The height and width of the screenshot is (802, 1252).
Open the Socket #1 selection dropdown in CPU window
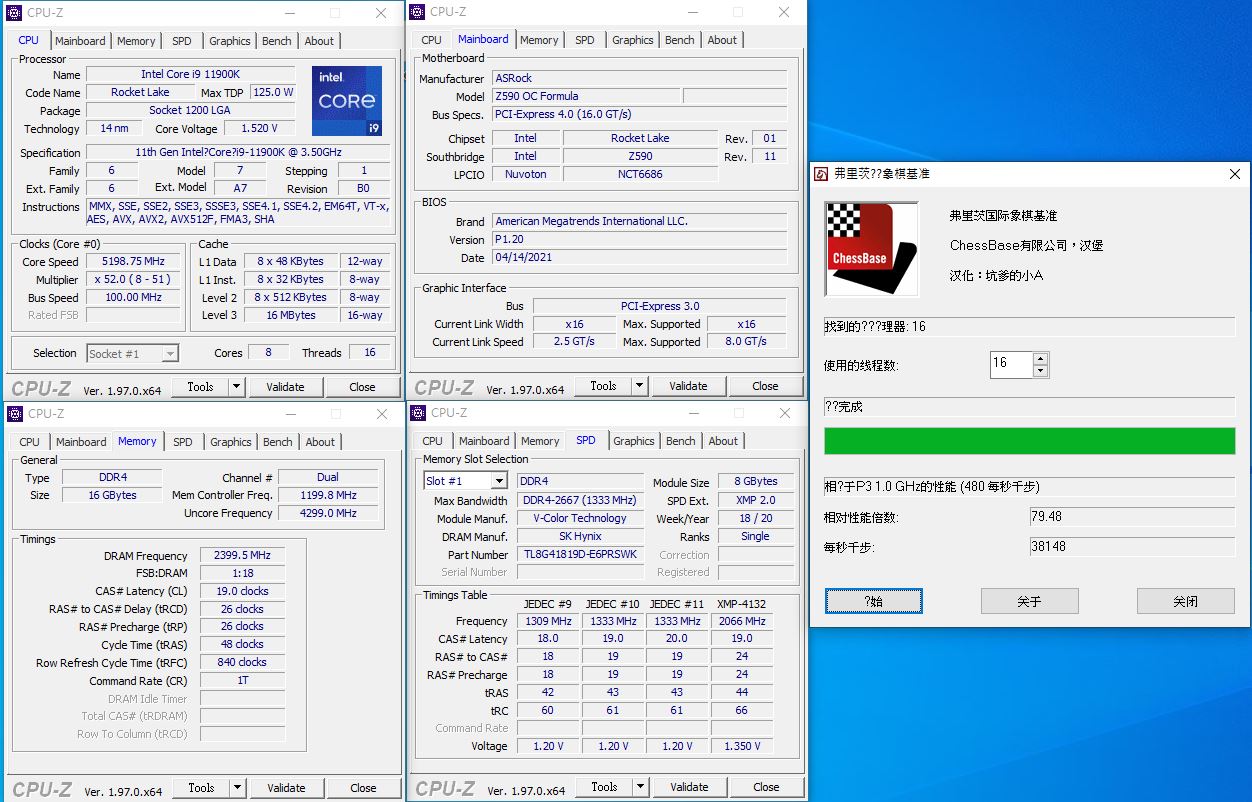click(132, 353)
